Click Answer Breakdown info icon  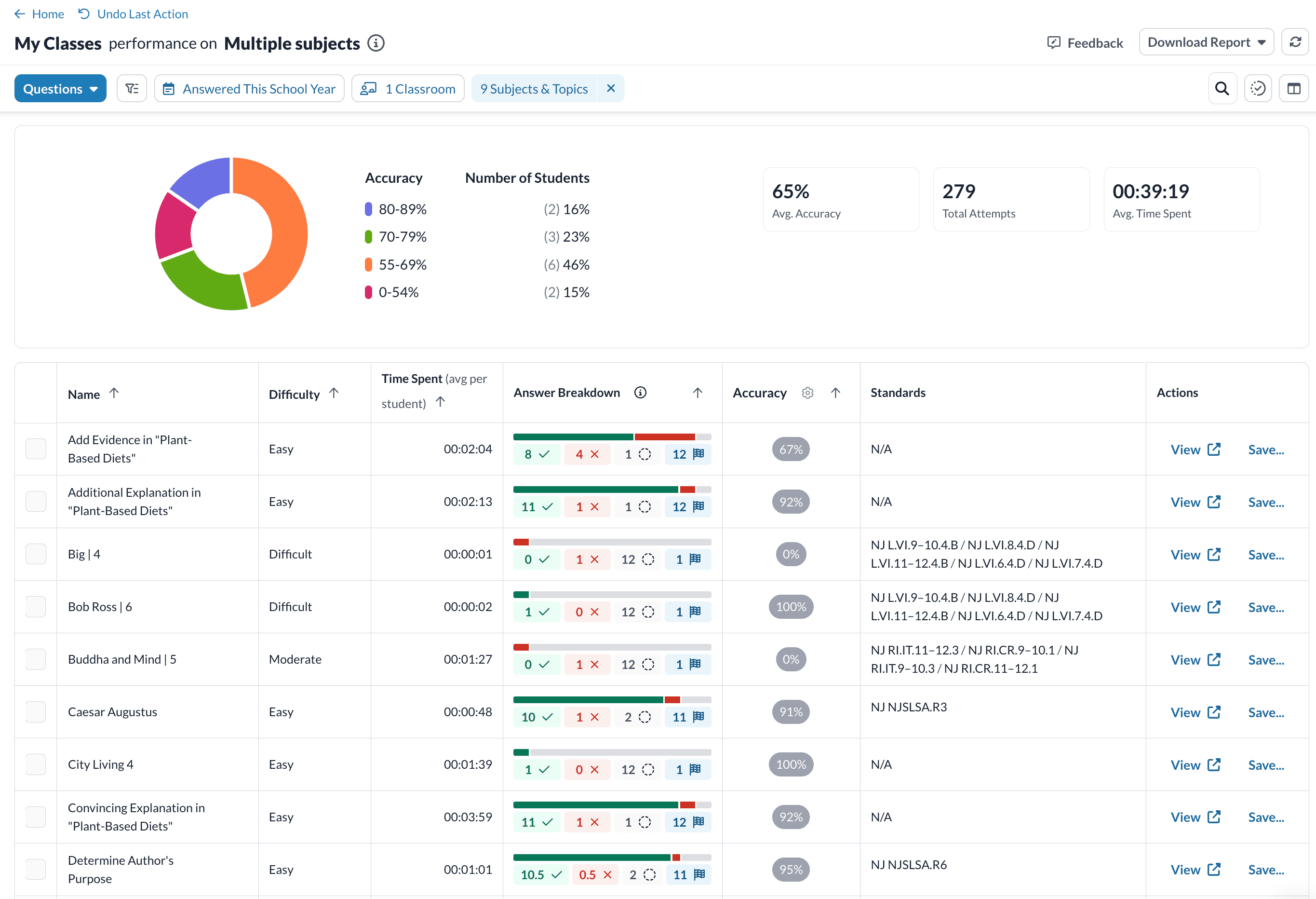[640, 393]
